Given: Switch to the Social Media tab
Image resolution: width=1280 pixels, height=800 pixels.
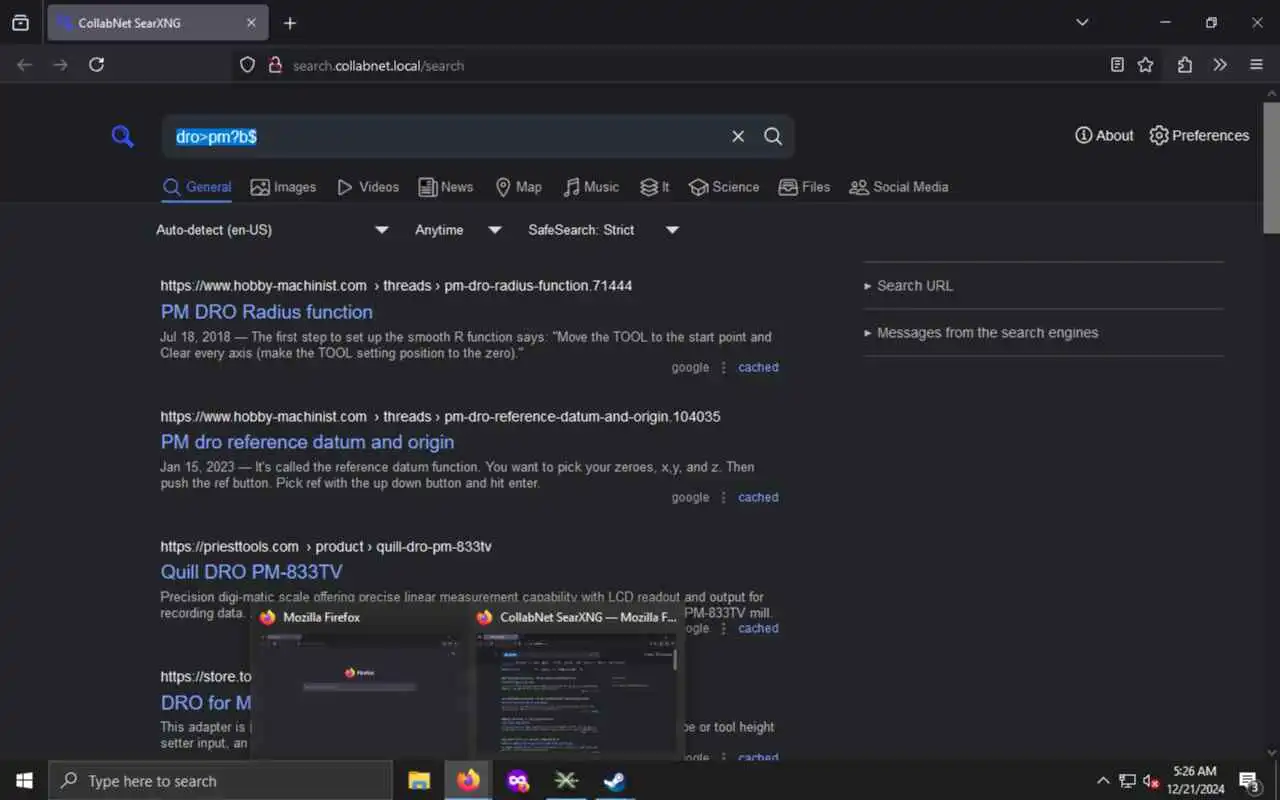Looking at the screenshot, I should 898,187.
